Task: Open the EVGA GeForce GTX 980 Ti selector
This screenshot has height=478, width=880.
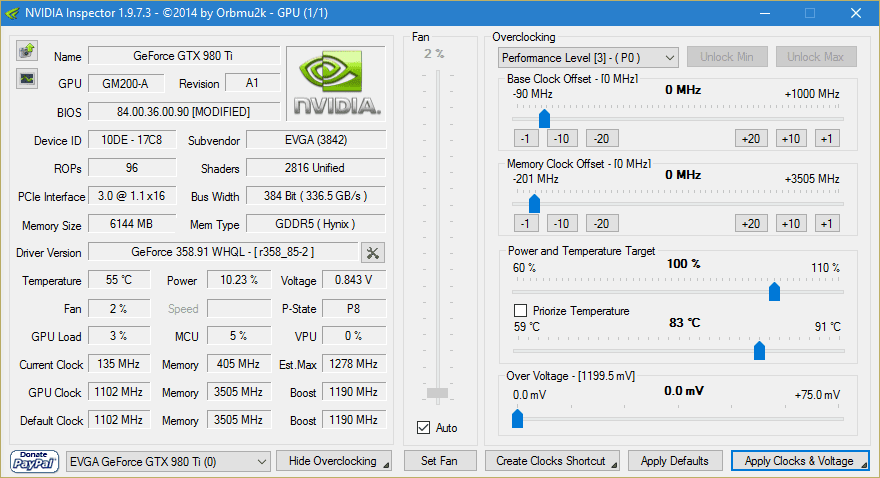Action: 168,462
